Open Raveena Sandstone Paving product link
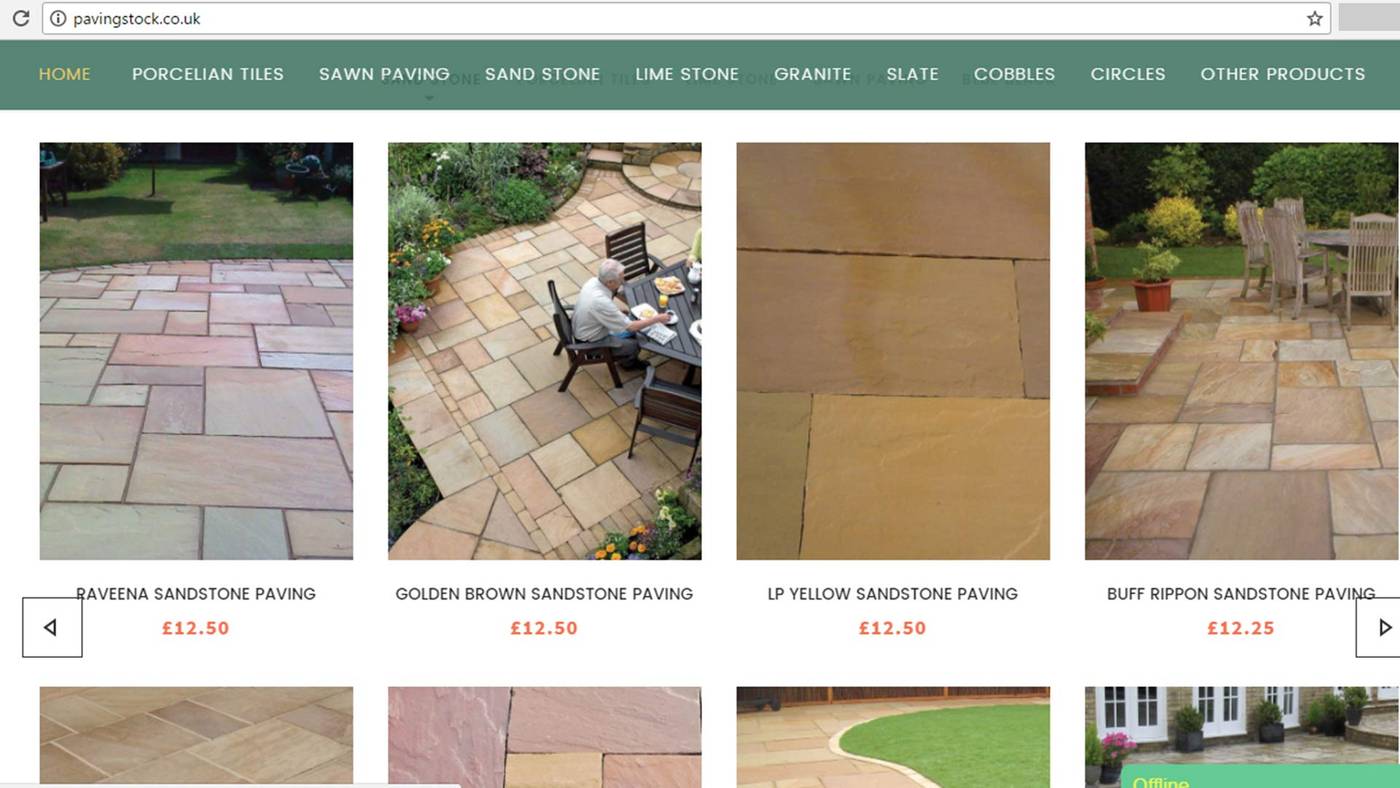The height and width of the screenshot is (788, 1400). (x=196, y=594)
